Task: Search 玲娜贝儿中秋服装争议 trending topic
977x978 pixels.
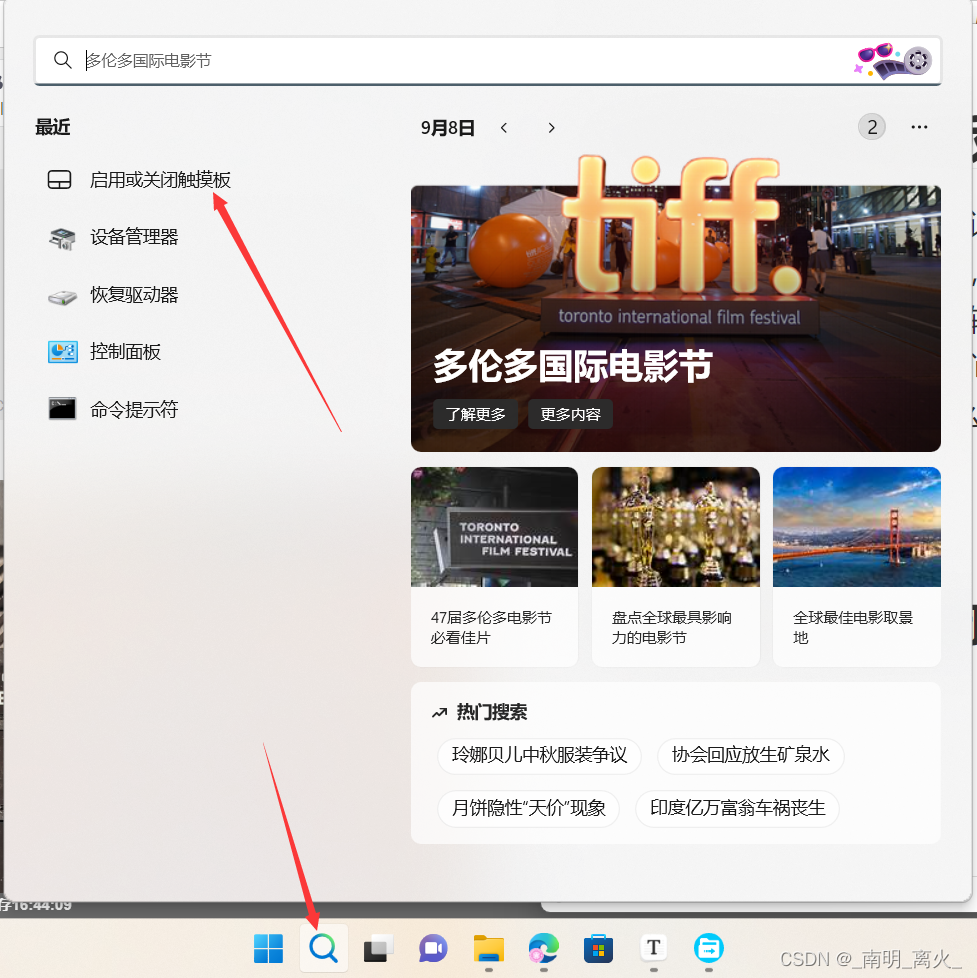Action: coord(539,755)
